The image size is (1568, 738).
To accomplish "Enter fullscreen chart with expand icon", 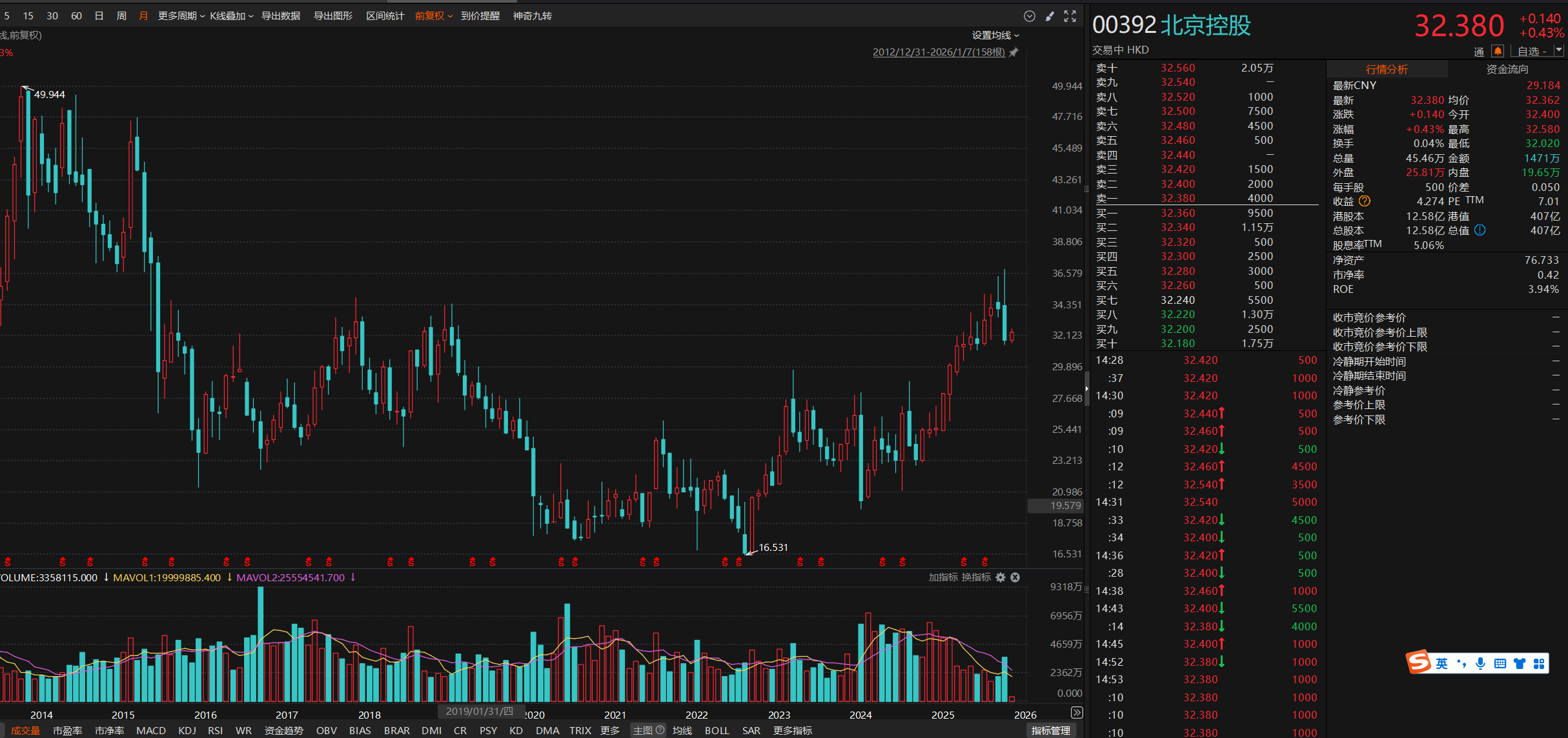I will [x=1070, y=16].
